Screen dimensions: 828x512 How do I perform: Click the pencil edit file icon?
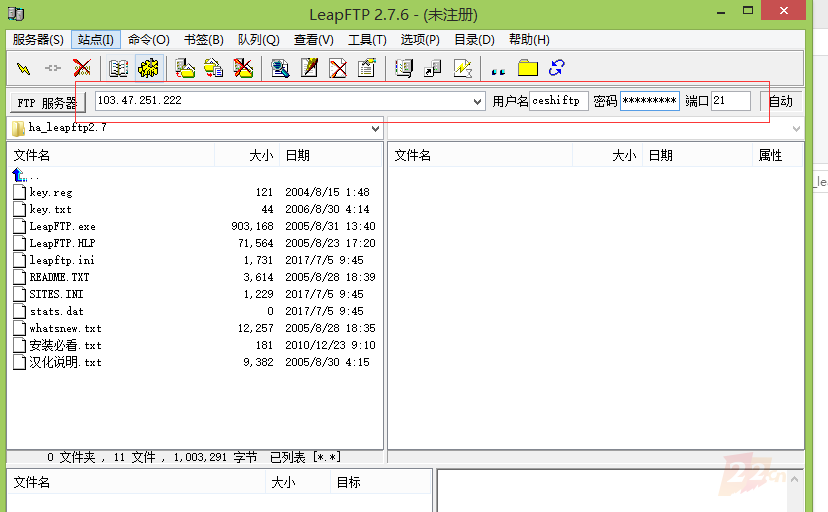point(309,68)
